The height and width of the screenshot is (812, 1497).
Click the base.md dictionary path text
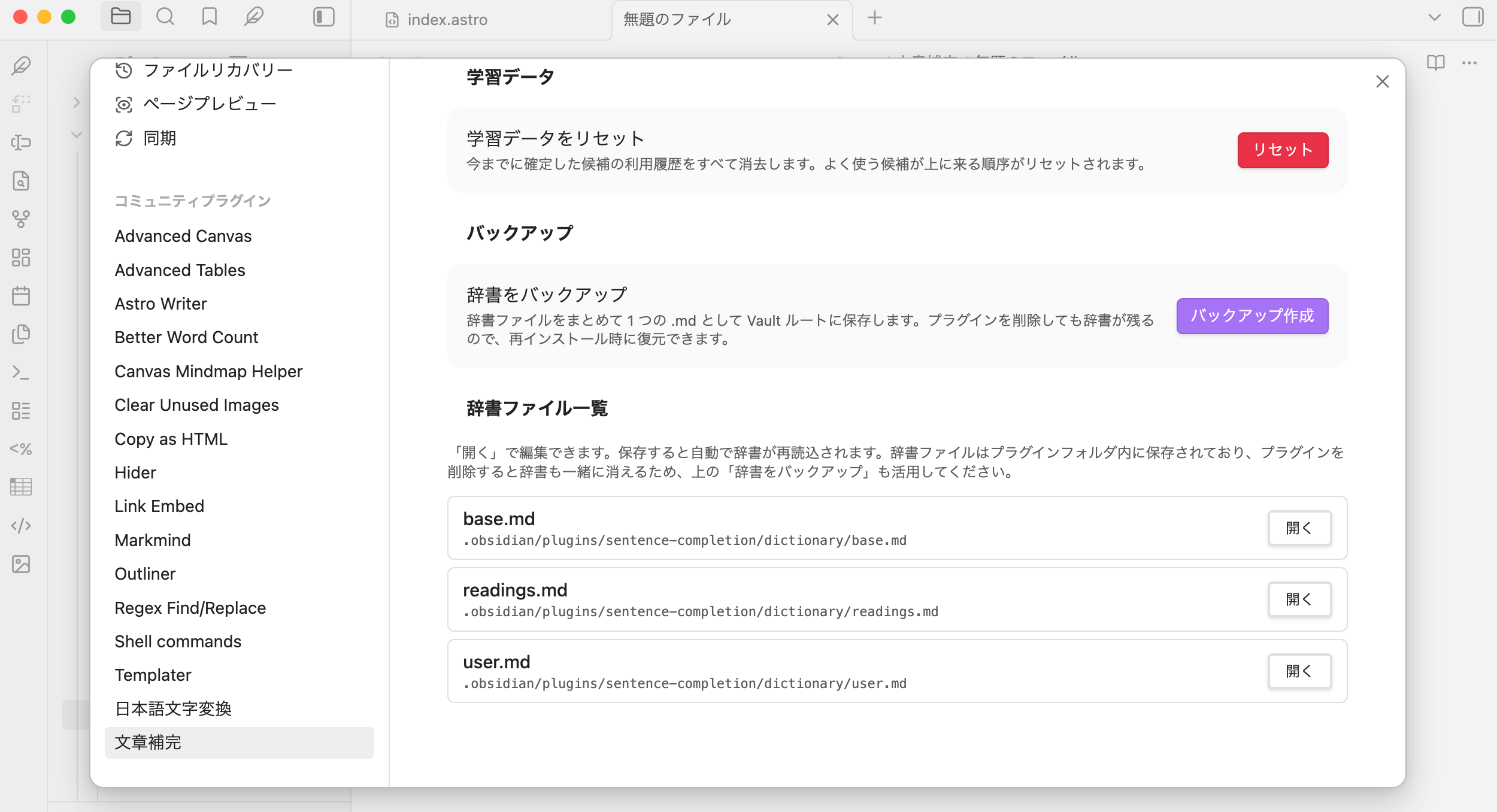[685, 540]
